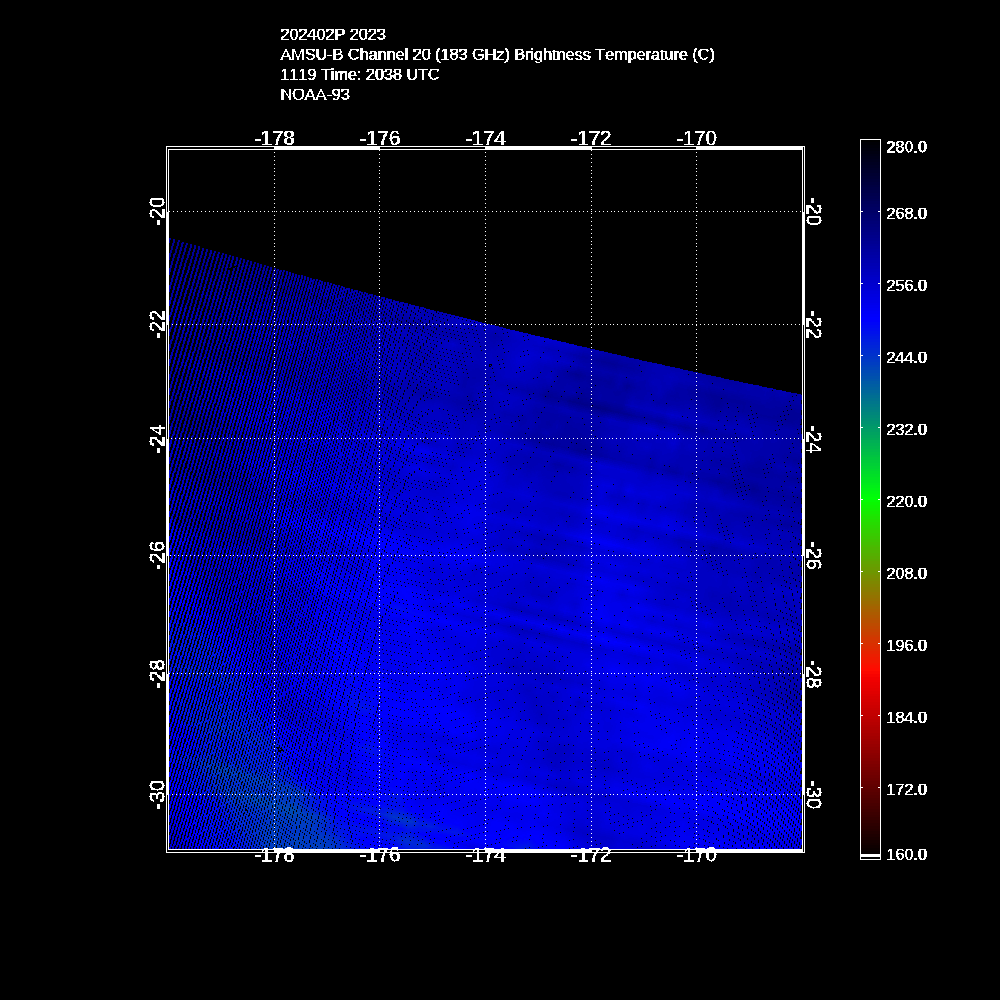Click the 202402P 2023 header text
This screenshot has height=1000, width=1000.
[x=332, y=35]
